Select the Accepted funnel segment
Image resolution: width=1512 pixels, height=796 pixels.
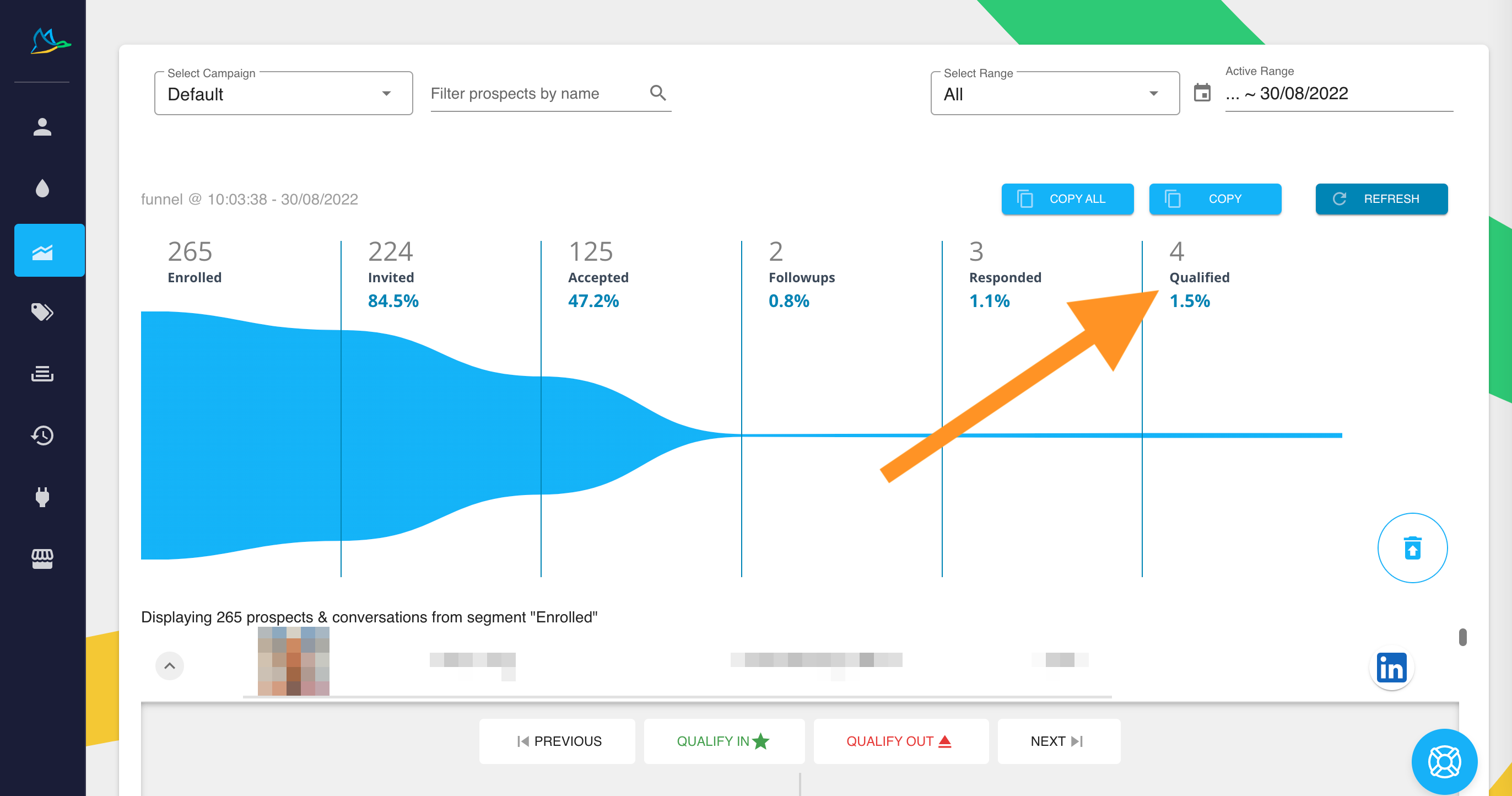597,277
